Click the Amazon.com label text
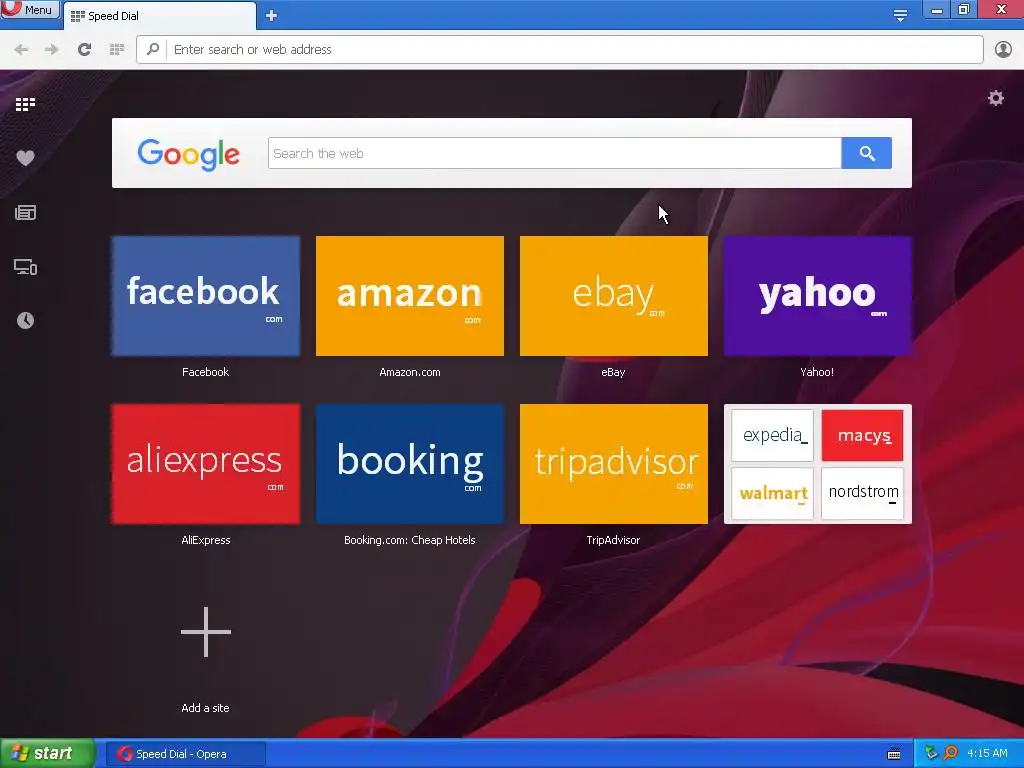 pos(409,372)
